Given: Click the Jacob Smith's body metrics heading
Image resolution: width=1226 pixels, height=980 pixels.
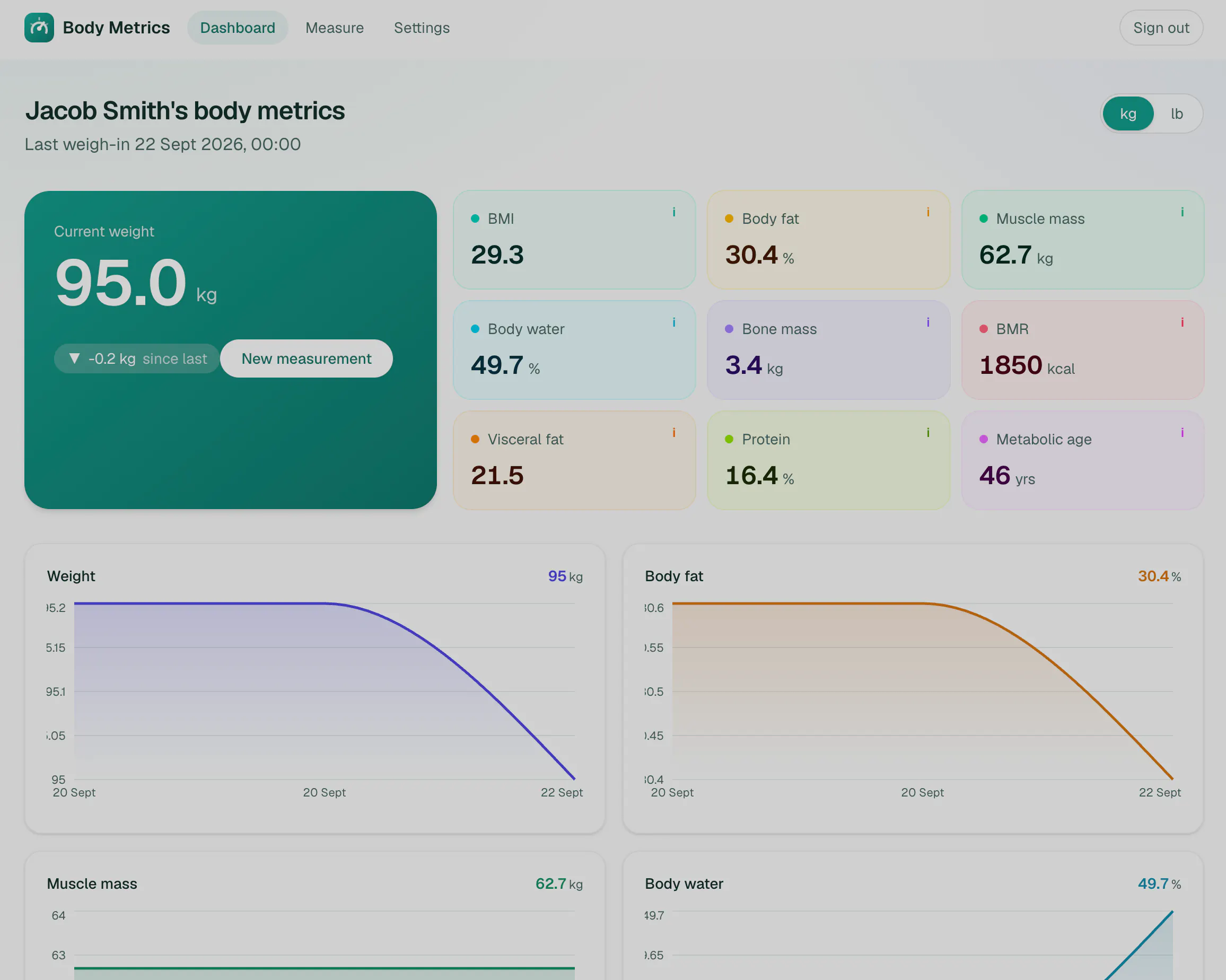Looking at the screenshot, I should click(x=185, y=110).
